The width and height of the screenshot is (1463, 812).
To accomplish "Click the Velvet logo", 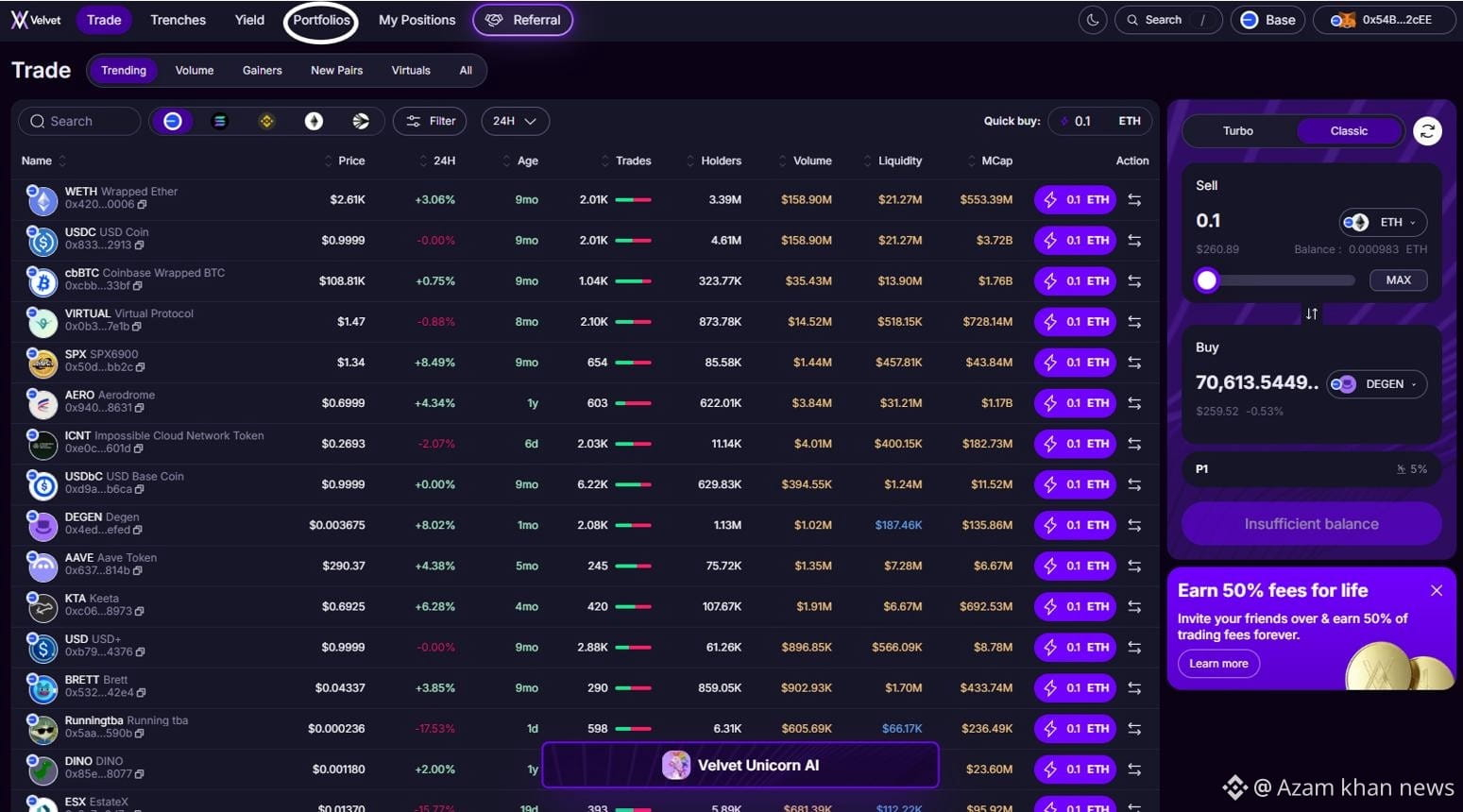I will coord(36,20).
